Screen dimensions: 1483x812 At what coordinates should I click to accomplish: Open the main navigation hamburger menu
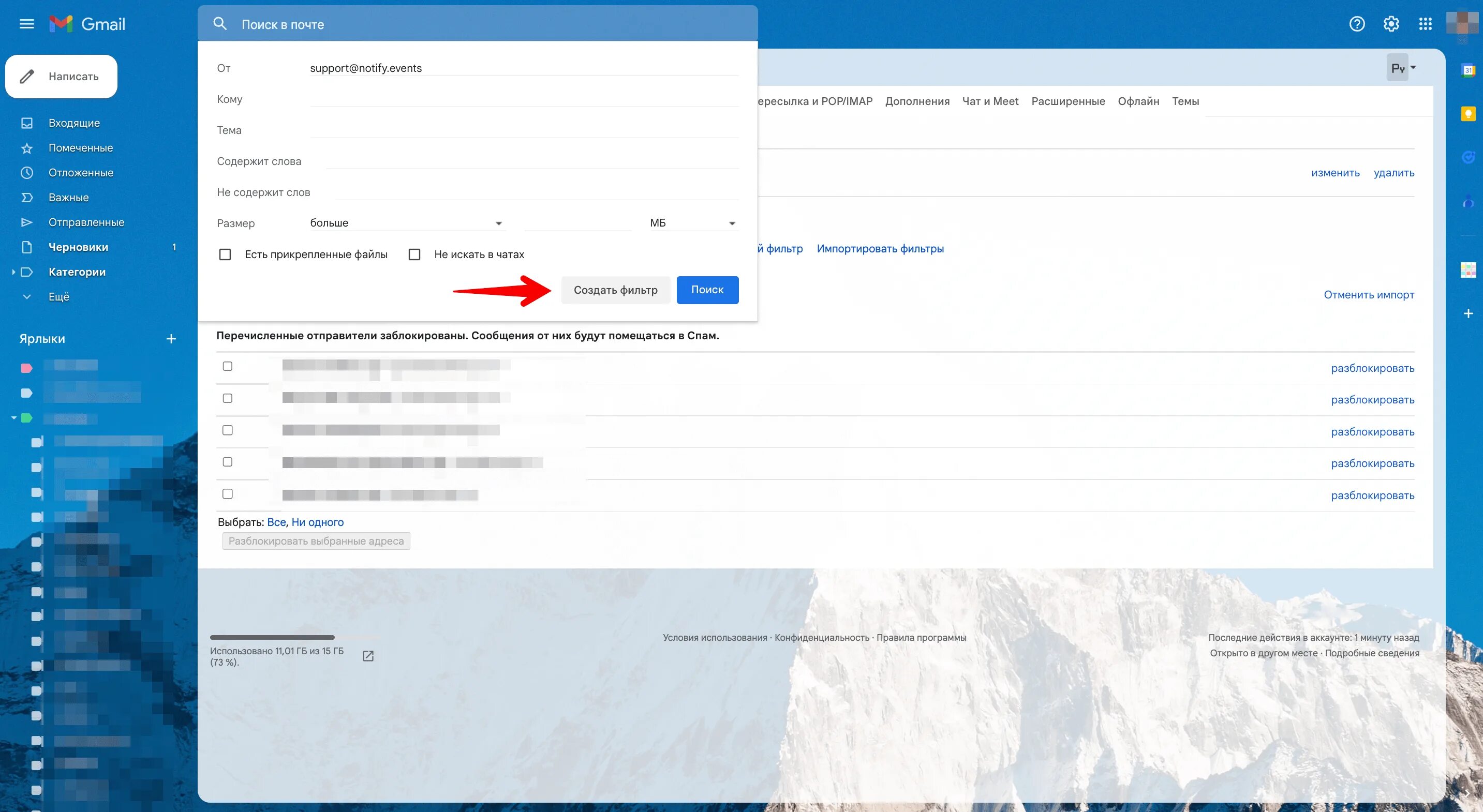coord(27,24)
